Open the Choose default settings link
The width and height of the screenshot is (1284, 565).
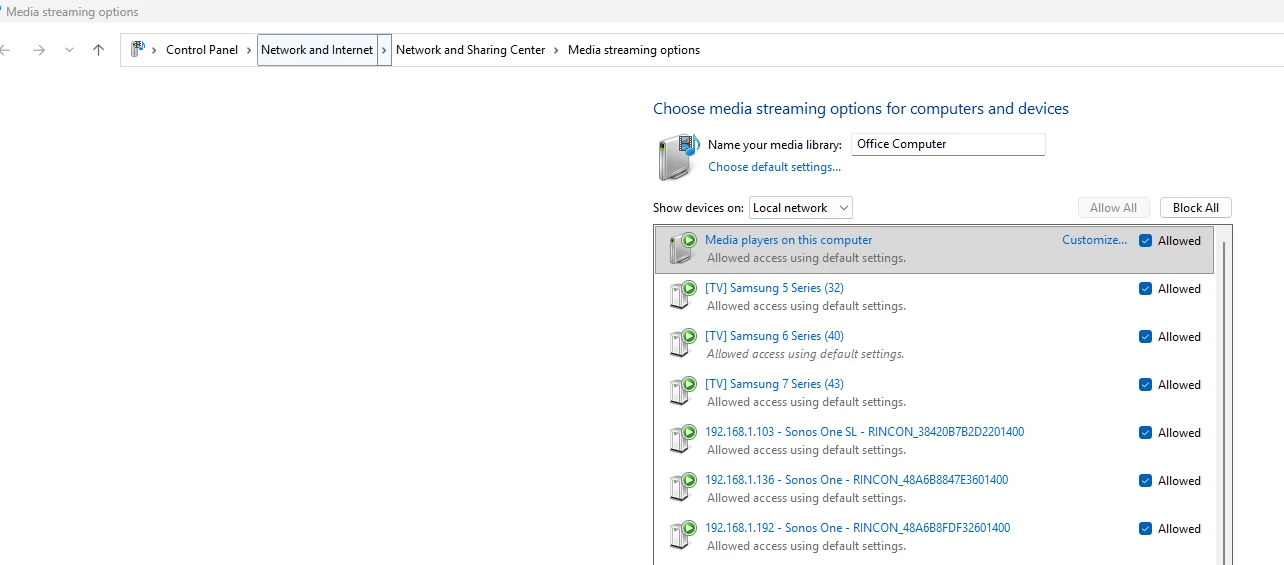tap(774, 167)
